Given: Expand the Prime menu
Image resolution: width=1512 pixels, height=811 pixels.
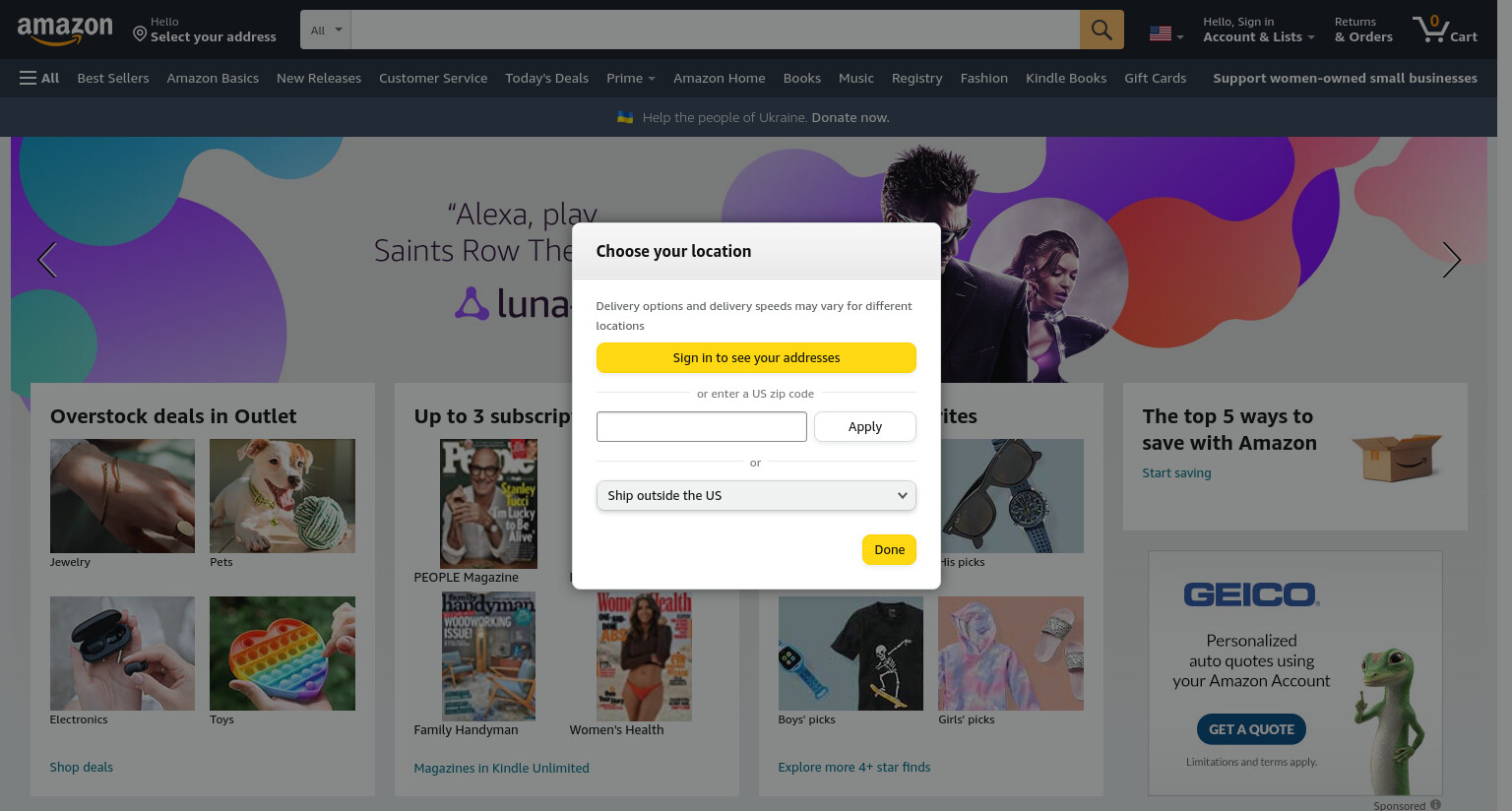Looking at the screenshot, I should pos(630,78).
